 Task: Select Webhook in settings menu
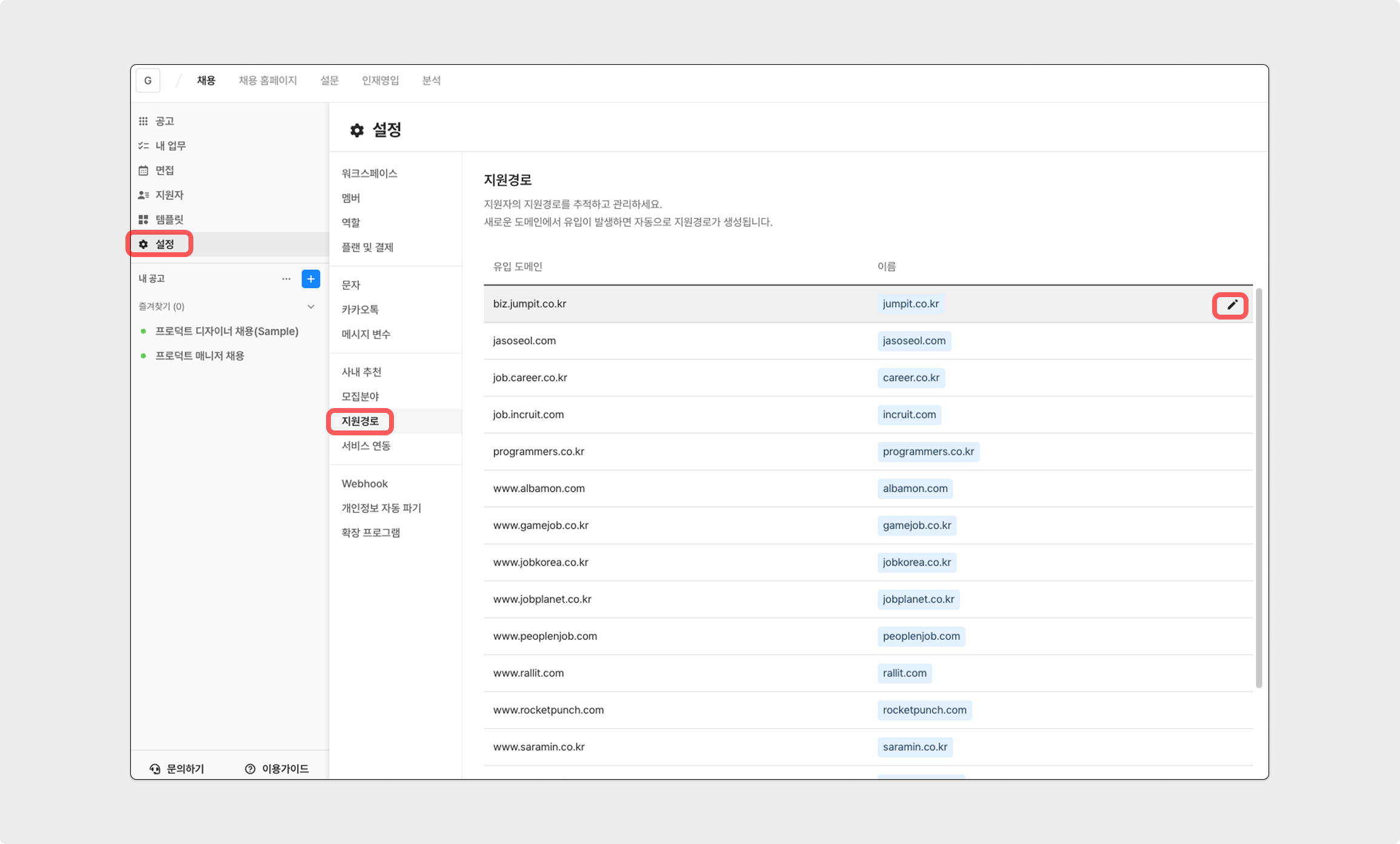(x=365, y=484)
